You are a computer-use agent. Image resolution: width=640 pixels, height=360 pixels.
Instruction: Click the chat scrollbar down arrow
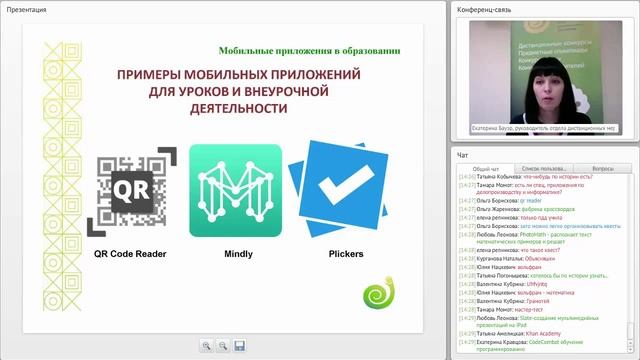tap(631, 349)
